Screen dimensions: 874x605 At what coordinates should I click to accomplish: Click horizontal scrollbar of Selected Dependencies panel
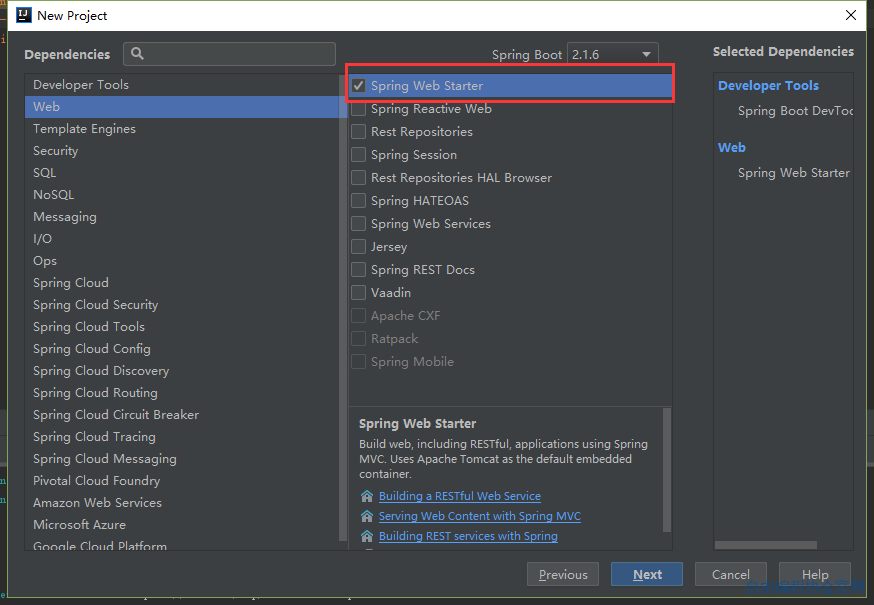766,545
